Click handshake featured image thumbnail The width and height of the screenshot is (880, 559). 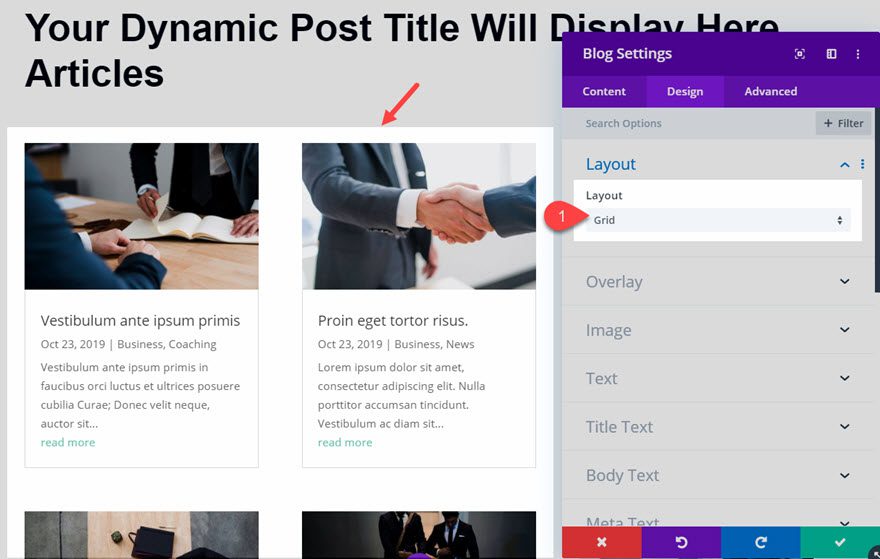[419, 216]
